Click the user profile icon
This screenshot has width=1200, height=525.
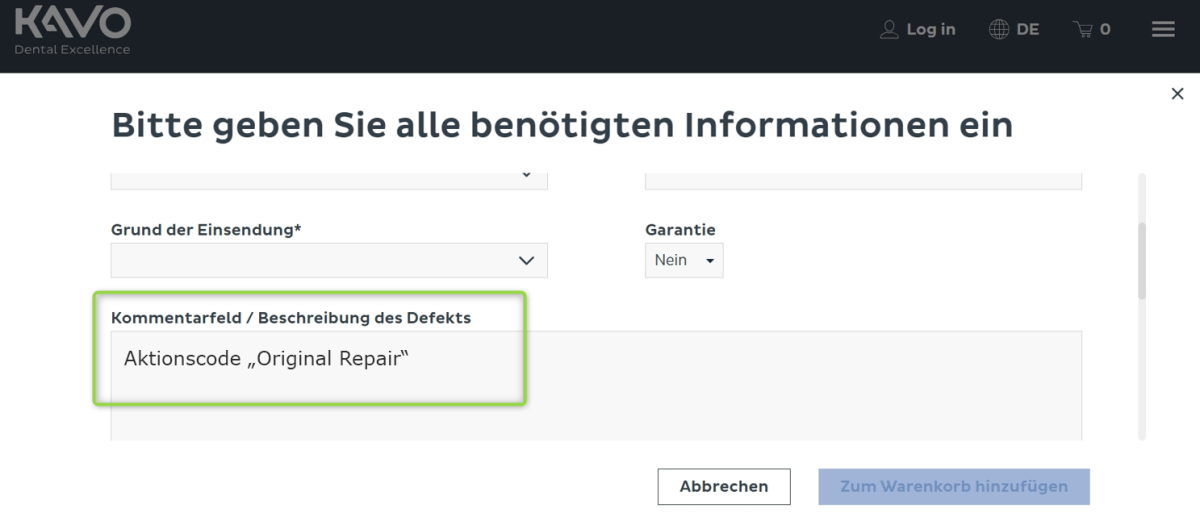889,30
